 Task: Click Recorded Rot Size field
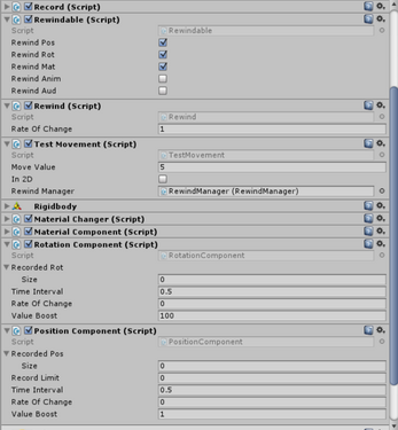[272, 279]
